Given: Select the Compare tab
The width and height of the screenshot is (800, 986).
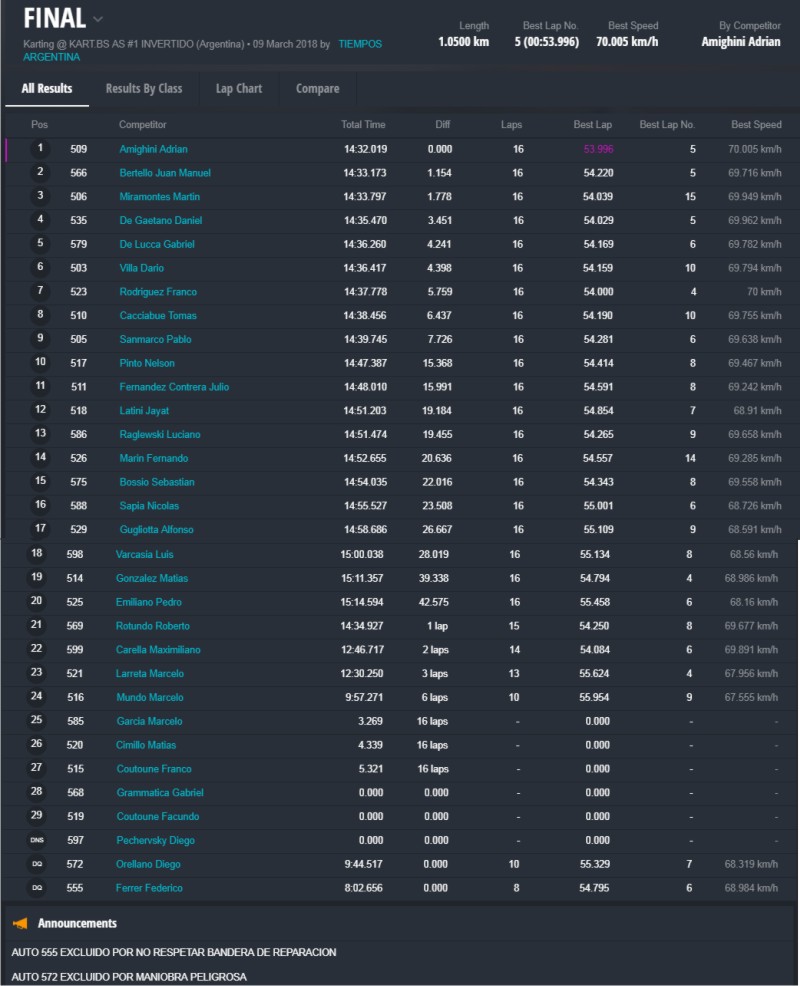Looking at the screenshot, I should pyautogui.click(x=317, y=88).
